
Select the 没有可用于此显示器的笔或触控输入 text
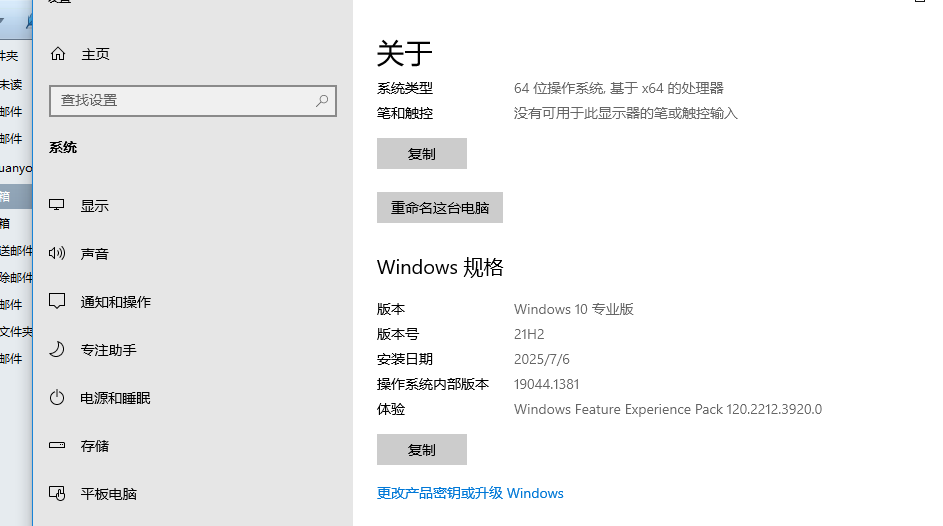point(625,114)
